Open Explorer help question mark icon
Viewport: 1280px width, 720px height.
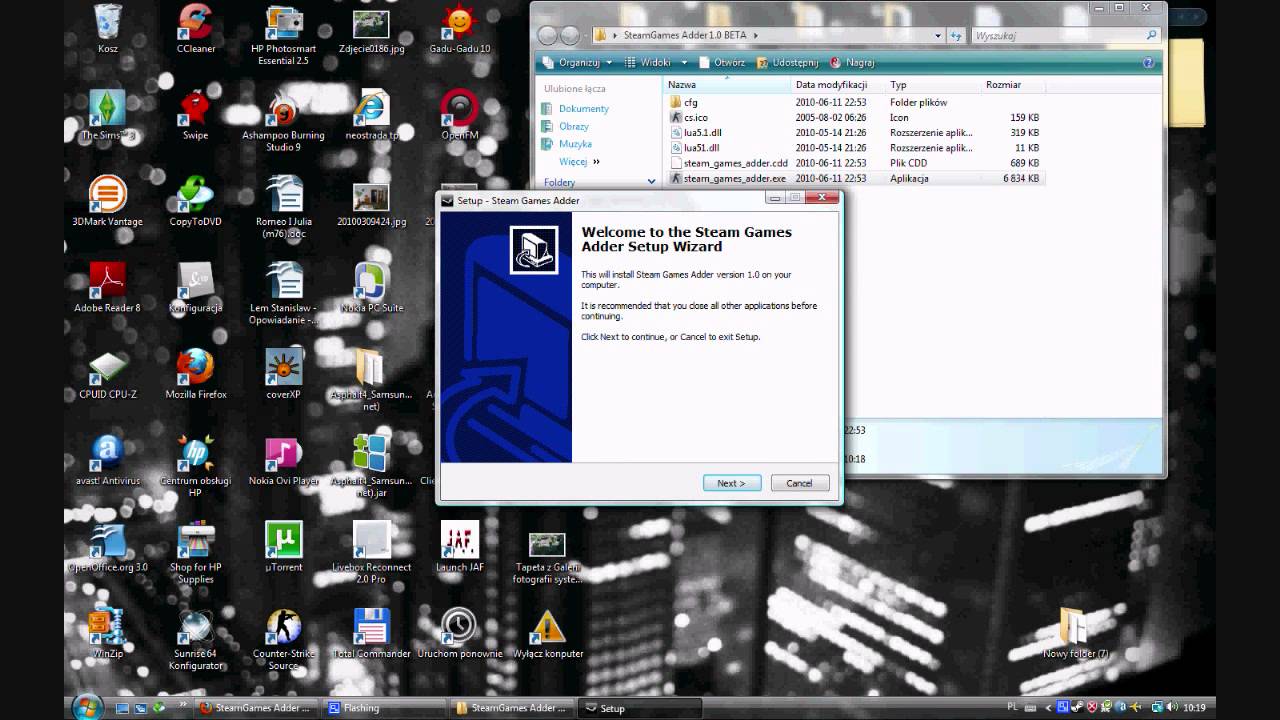(x=1148, y=62)
